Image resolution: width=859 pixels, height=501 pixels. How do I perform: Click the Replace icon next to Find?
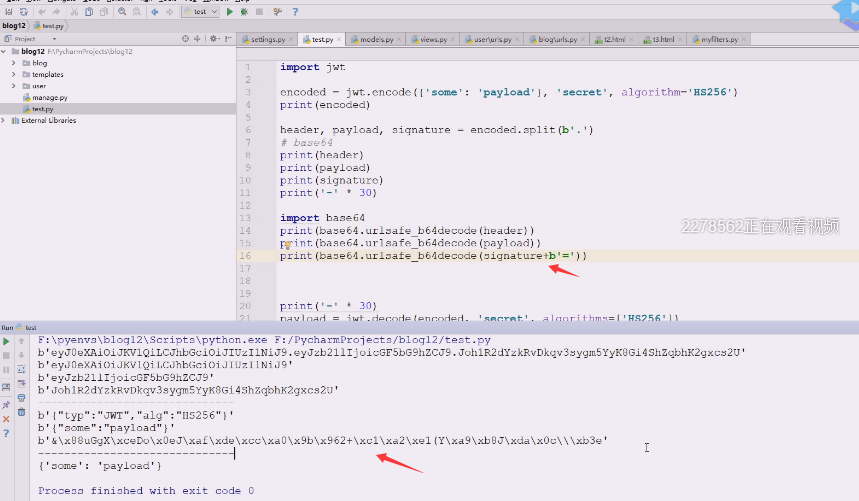click(137, 11)
